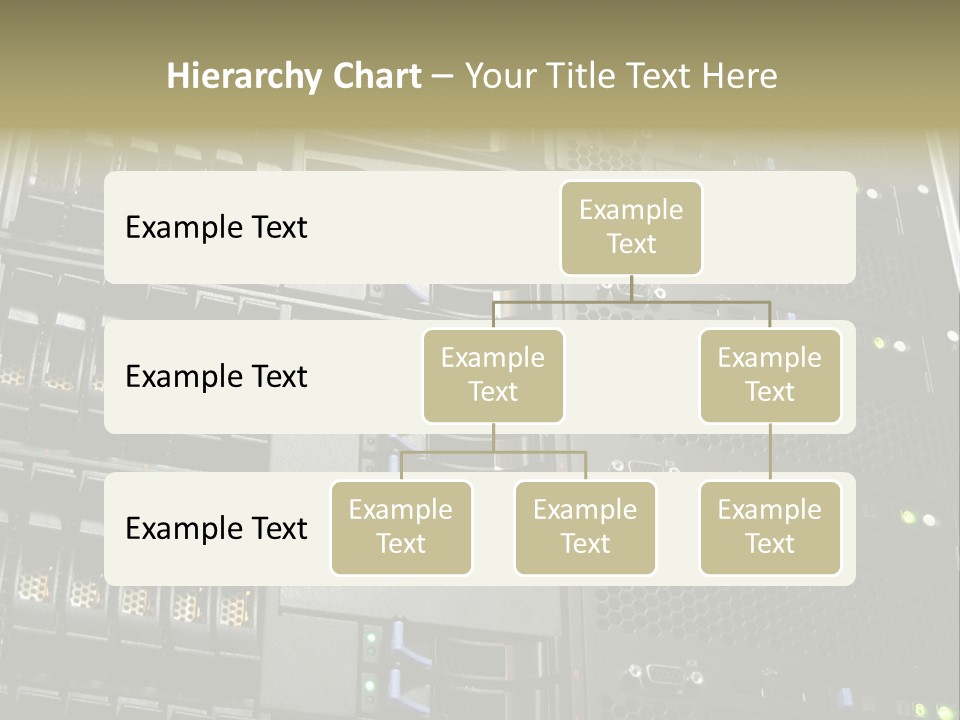Click the middle bottom Example Text box
960x720 pixels.
(585, 527)
